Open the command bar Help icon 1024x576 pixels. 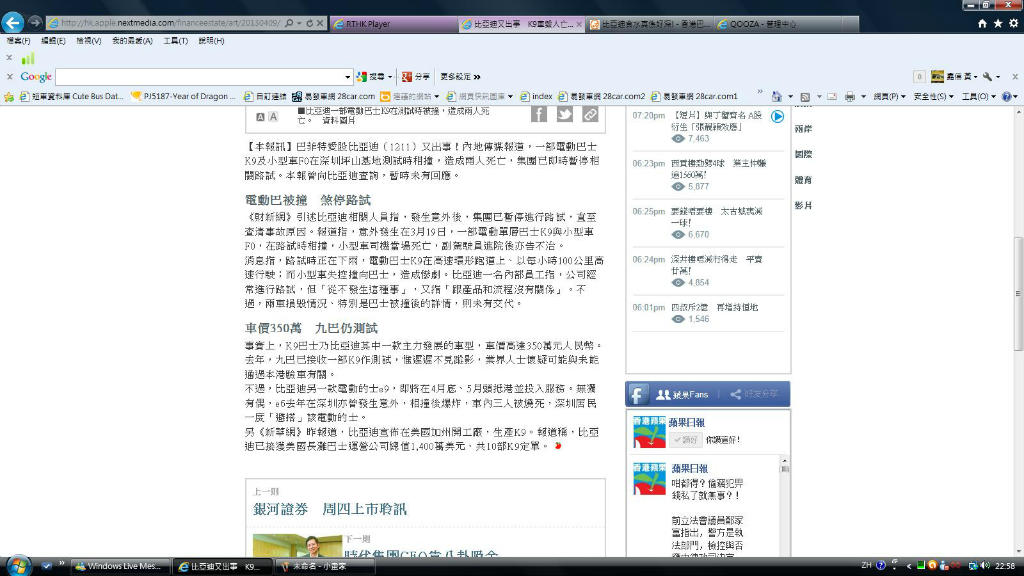(1006, 97)
